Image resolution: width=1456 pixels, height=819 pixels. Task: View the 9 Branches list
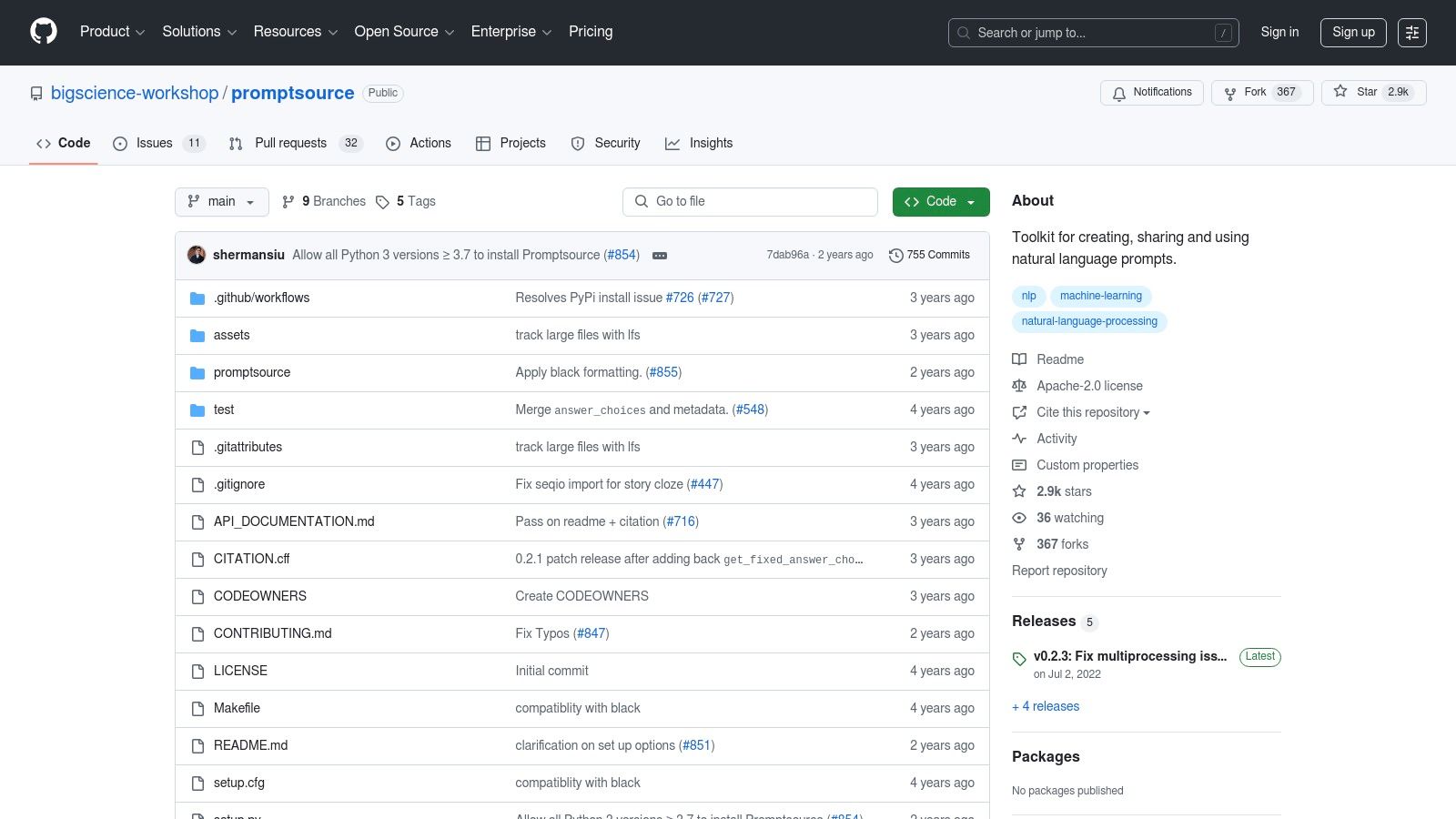point(324,202)
